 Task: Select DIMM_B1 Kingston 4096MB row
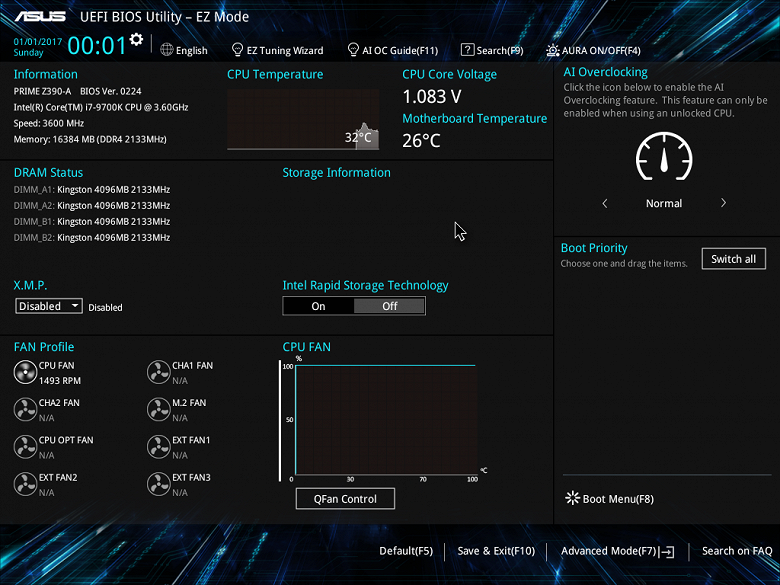pos(92,221)
